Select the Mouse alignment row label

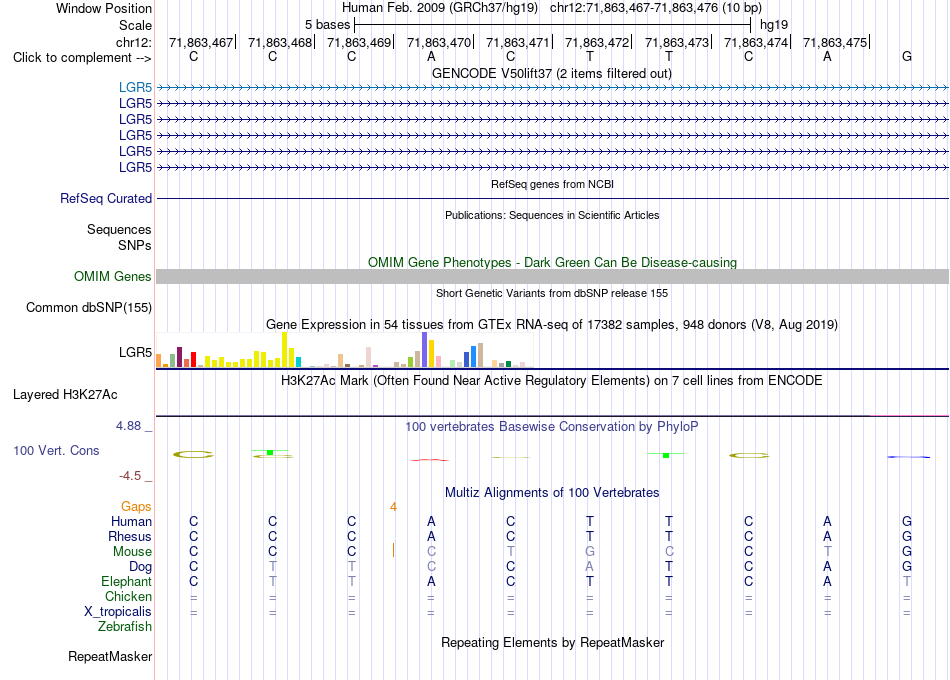tap(132, 552)
